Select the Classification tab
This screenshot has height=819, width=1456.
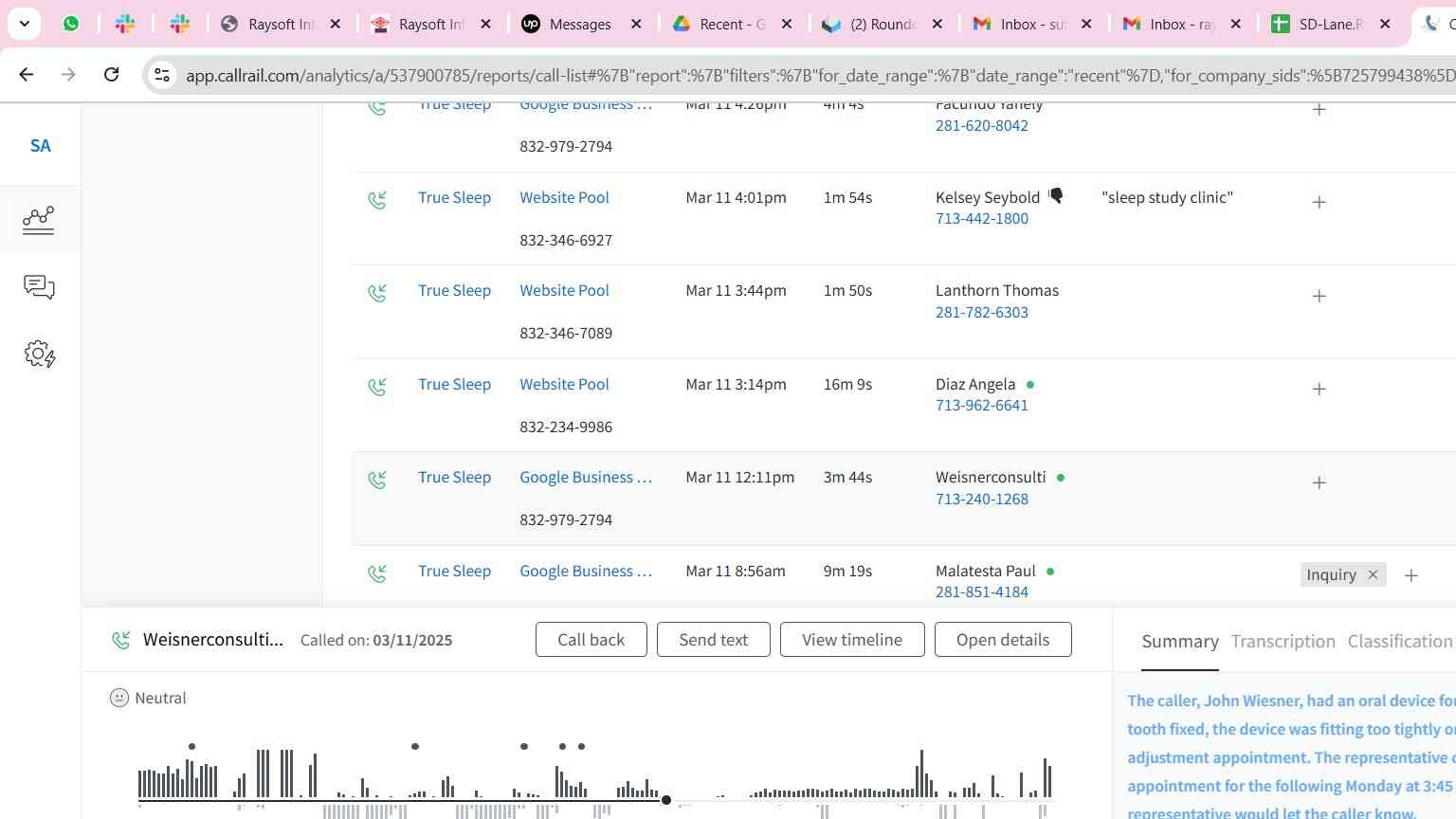pyautogui.click(x=1400, y=642)
